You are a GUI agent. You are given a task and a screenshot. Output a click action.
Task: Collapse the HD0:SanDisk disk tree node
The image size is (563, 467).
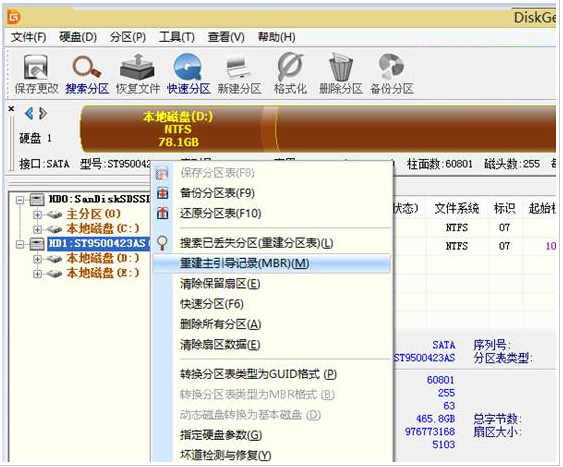pyautogui.click(x=20, y=200)
